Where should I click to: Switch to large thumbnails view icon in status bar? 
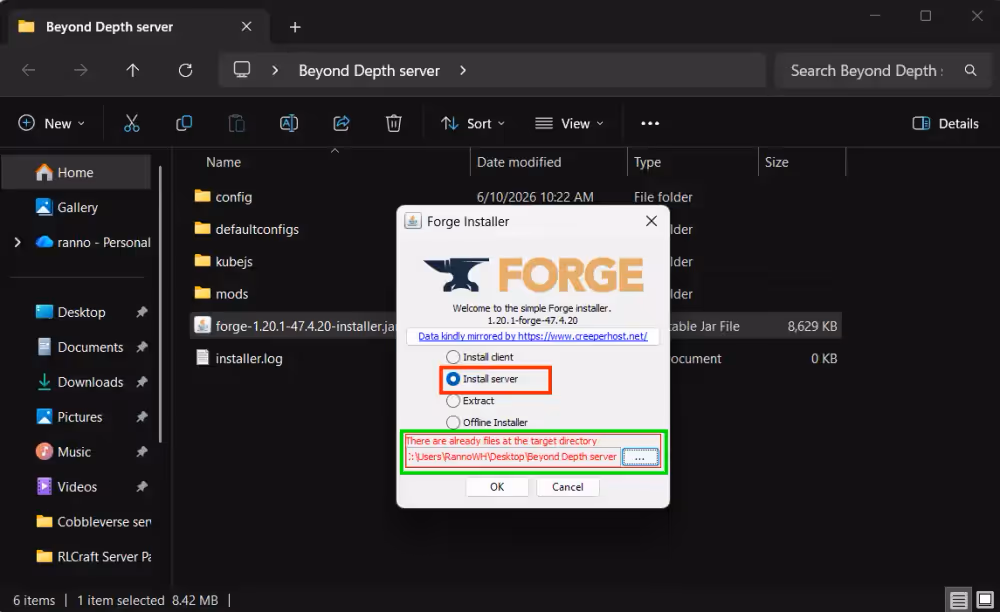pyautogui.click(x=985, y=600)
